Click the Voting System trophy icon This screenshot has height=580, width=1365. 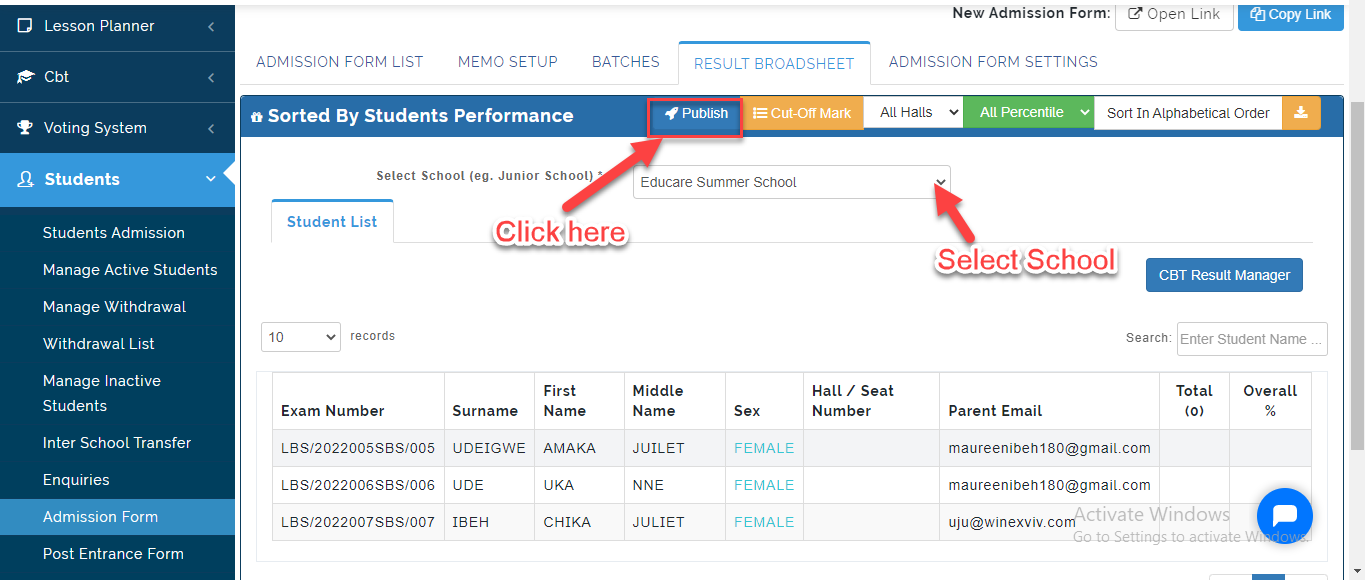pyautogui.click(x=25, y=128)
